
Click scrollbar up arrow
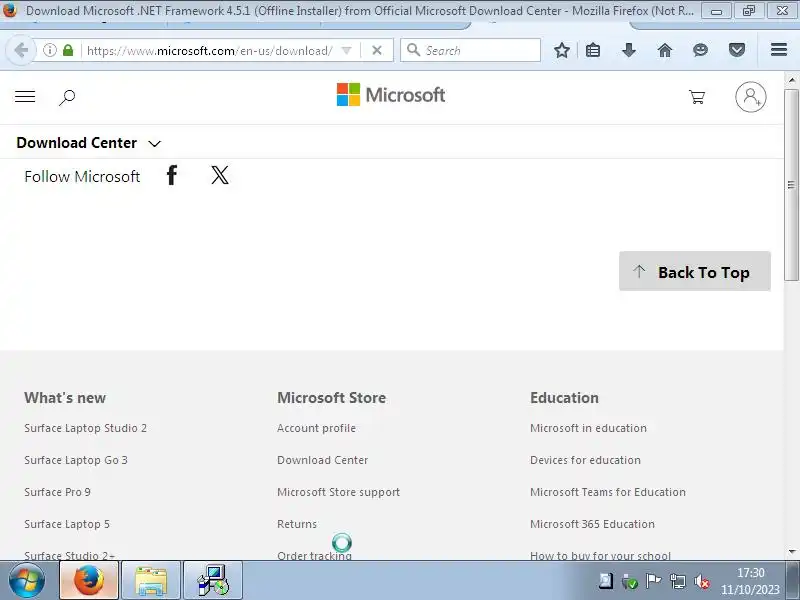pos(792,80)
